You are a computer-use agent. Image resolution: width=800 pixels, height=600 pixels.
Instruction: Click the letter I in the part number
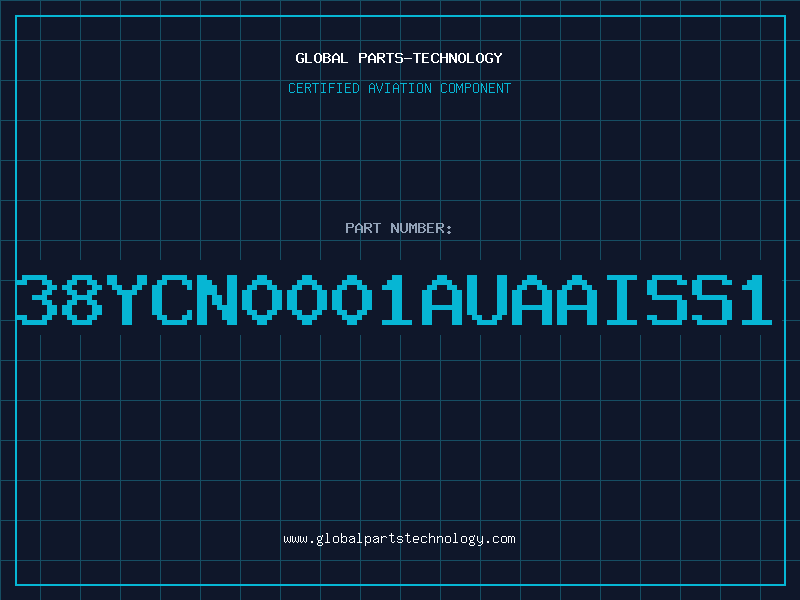coord(622,300)
